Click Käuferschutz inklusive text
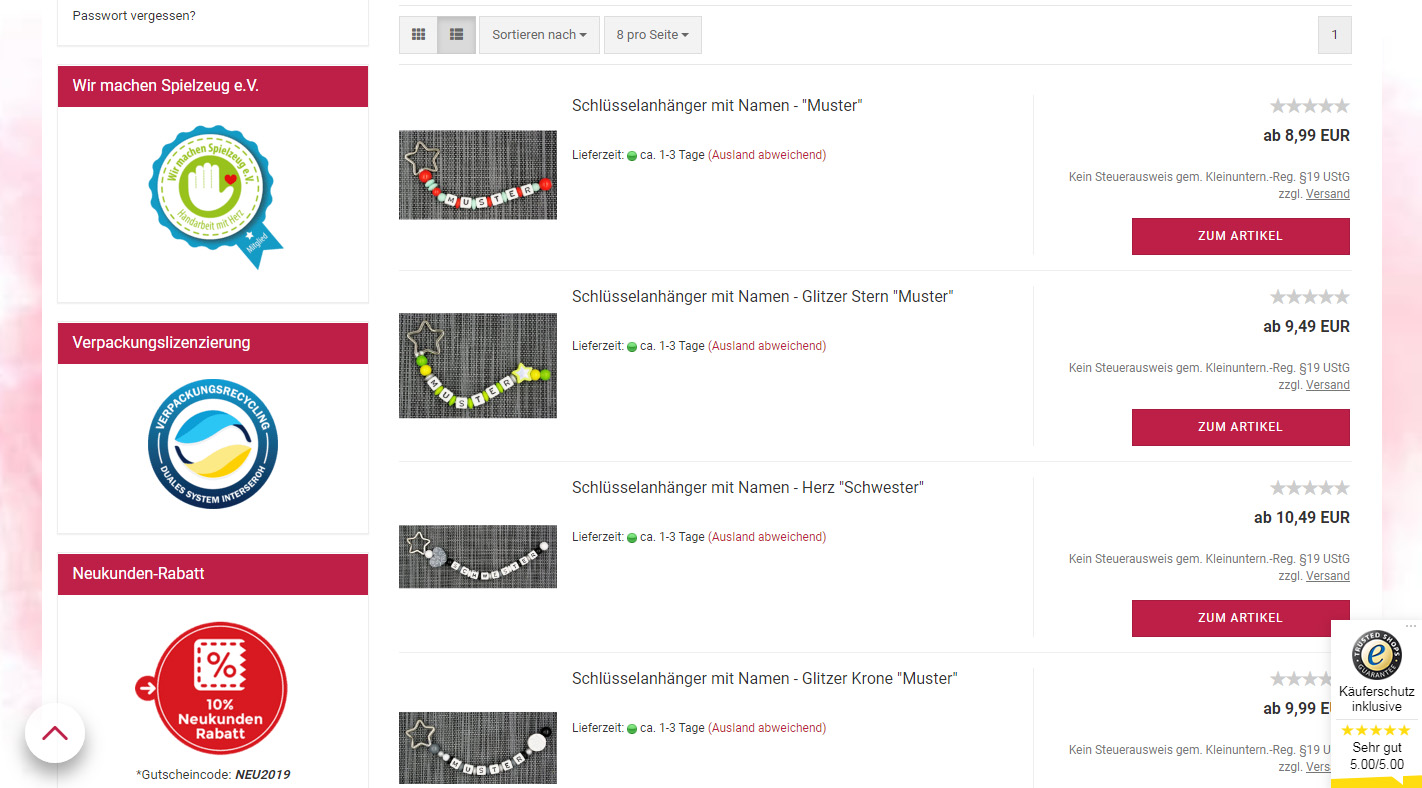The image size is (1422, 788). (x=1377, y=699)
